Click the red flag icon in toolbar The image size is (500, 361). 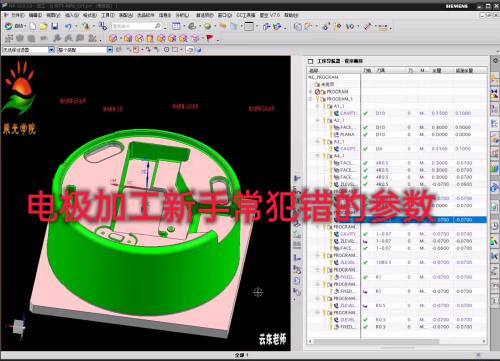point(210,38)
